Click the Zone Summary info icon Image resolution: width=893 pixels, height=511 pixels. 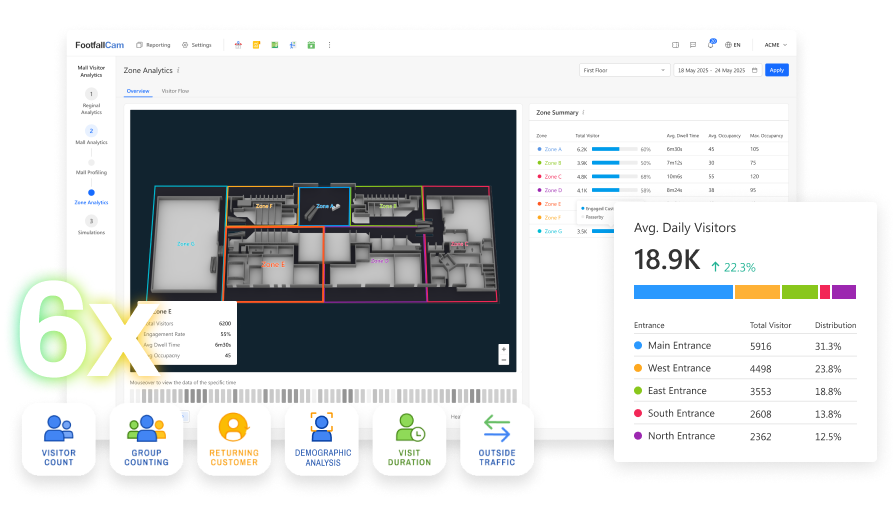(584, 113)
